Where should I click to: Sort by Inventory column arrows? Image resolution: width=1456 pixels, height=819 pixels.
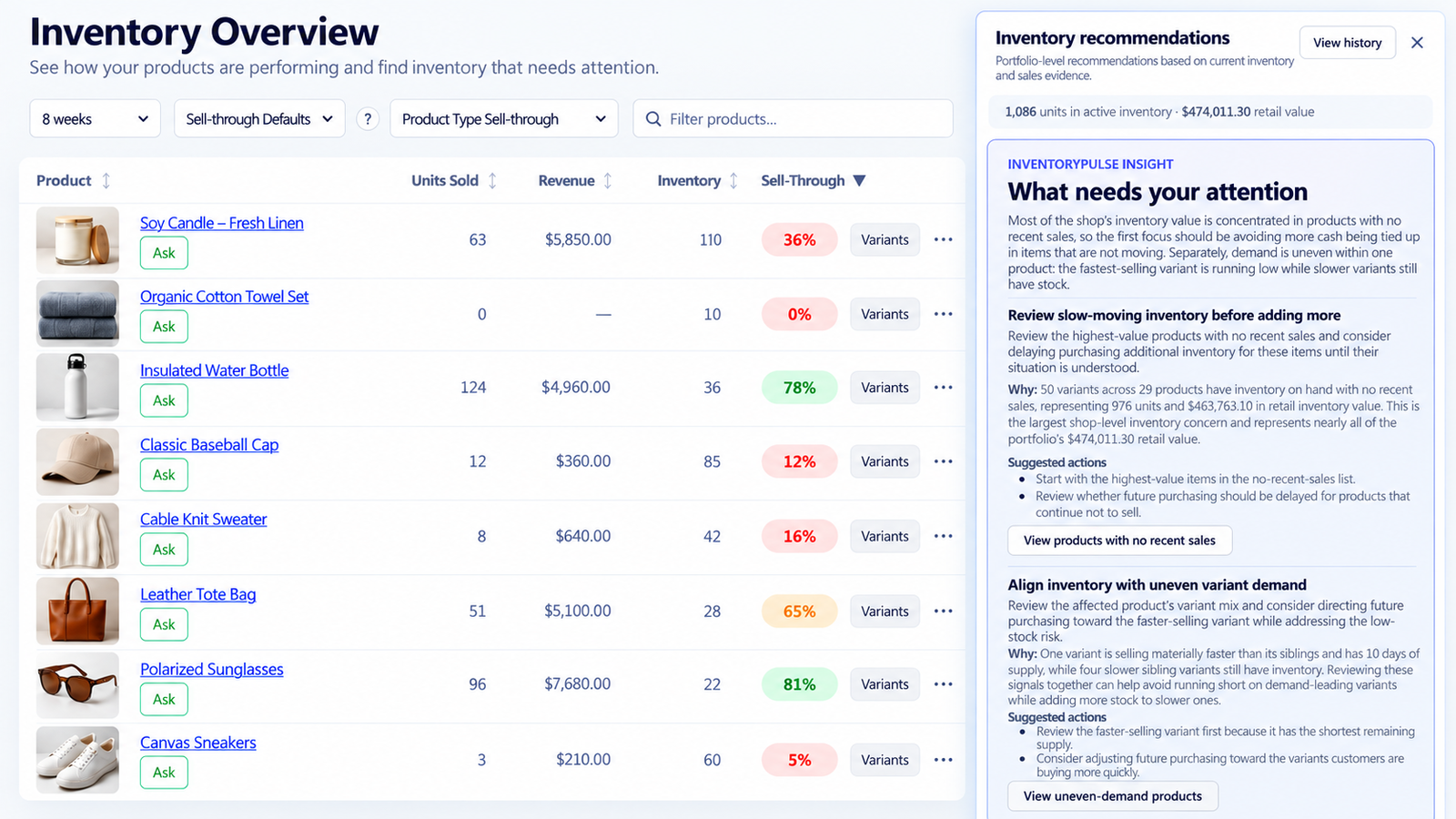point(733,180)
